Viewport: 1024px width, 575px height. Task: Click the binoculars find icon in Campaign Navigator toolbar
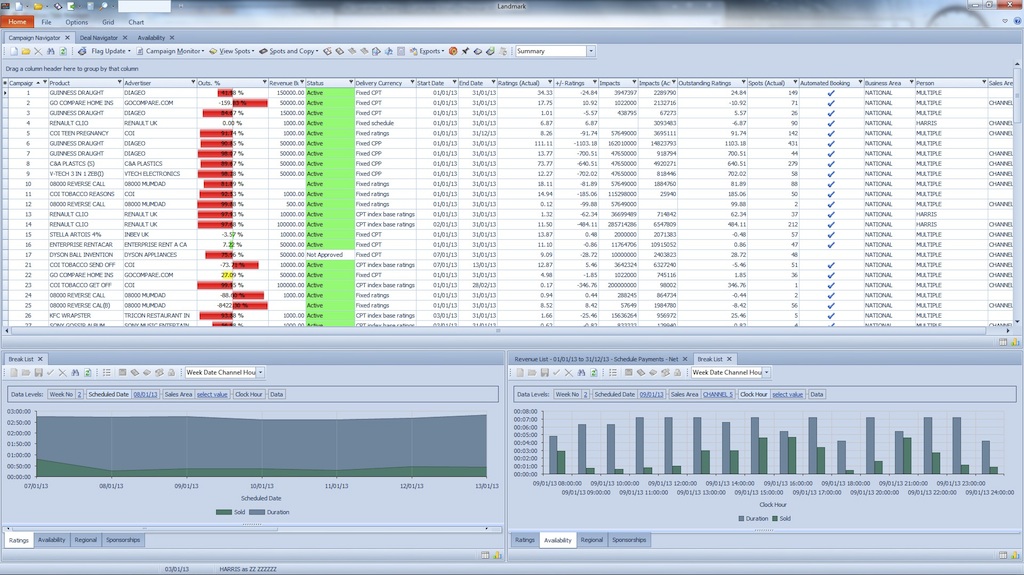[50, 51]
